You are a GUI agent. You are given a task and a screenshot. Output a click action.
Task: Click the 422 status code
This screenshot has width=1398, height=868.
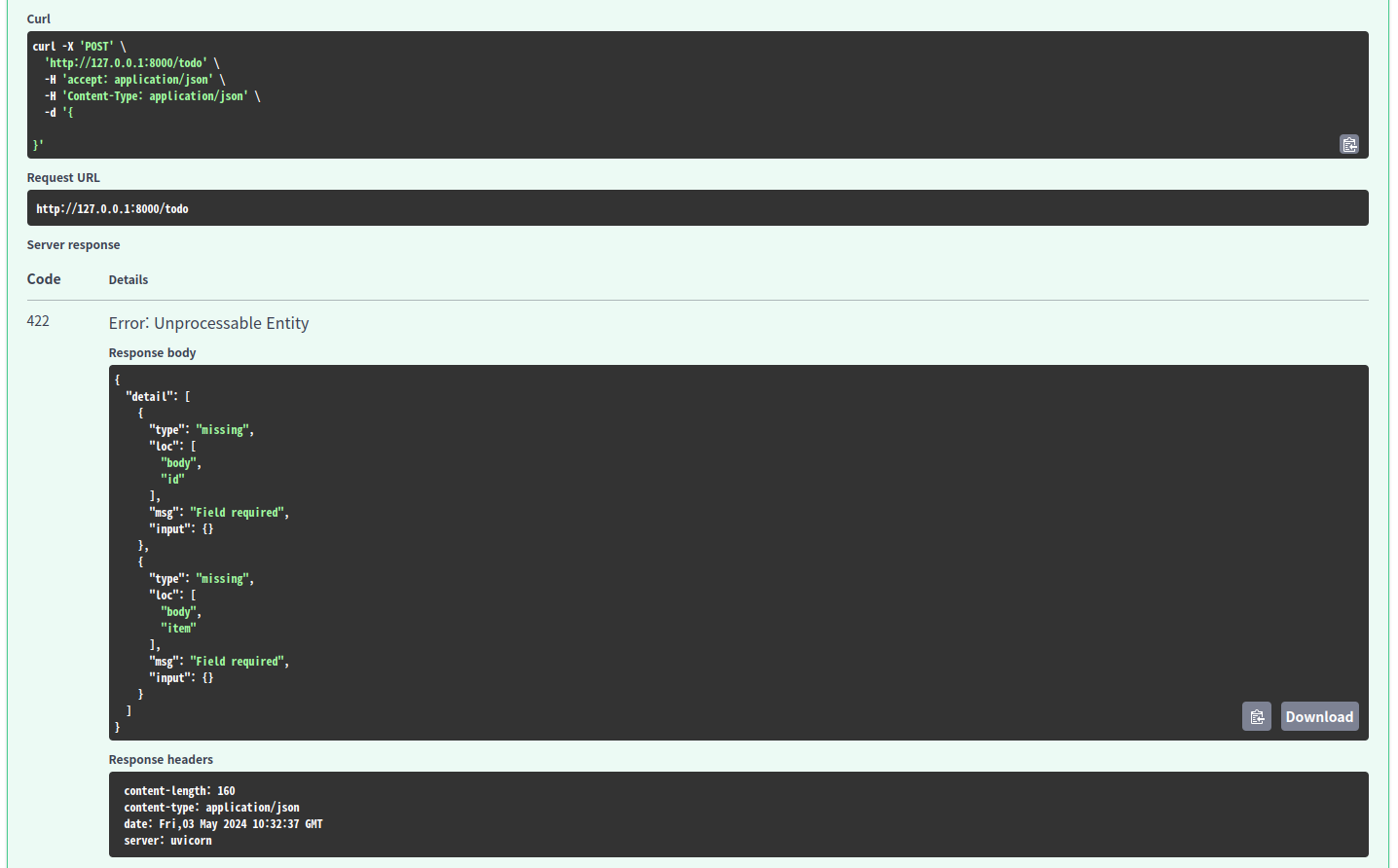pyautogui.click(x=38, y=321)
